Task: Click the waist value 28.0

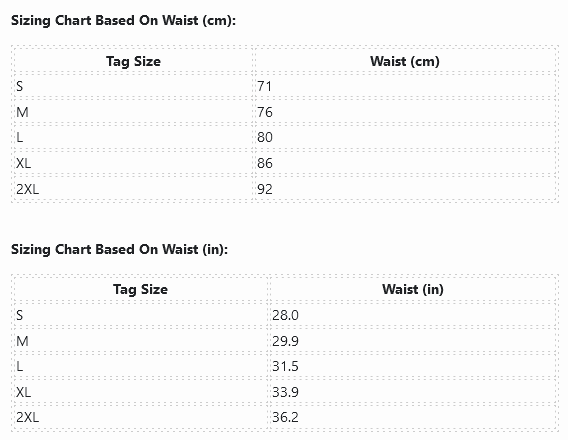Action: coord(285,315)
